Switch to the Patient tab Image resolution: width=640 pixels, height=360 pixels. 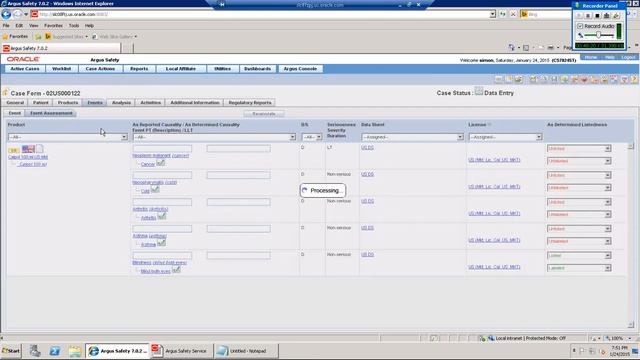pyautogui.click(x=41, y=102)
